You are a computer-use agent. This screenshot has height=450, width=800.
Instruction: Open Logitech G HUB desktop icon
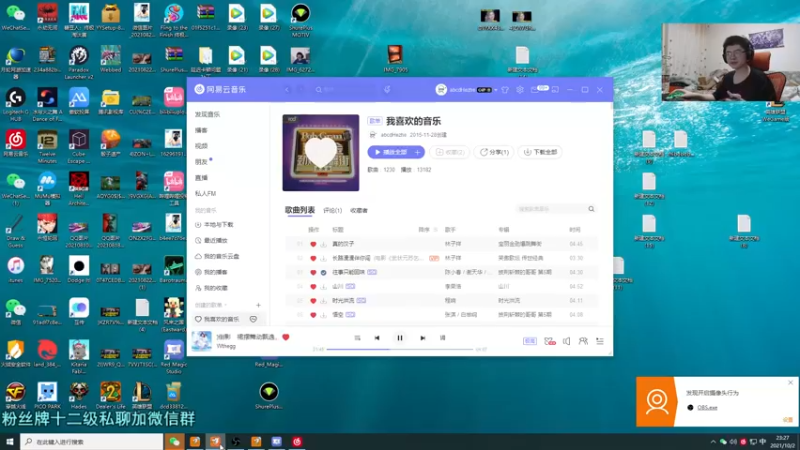(16, 105)
